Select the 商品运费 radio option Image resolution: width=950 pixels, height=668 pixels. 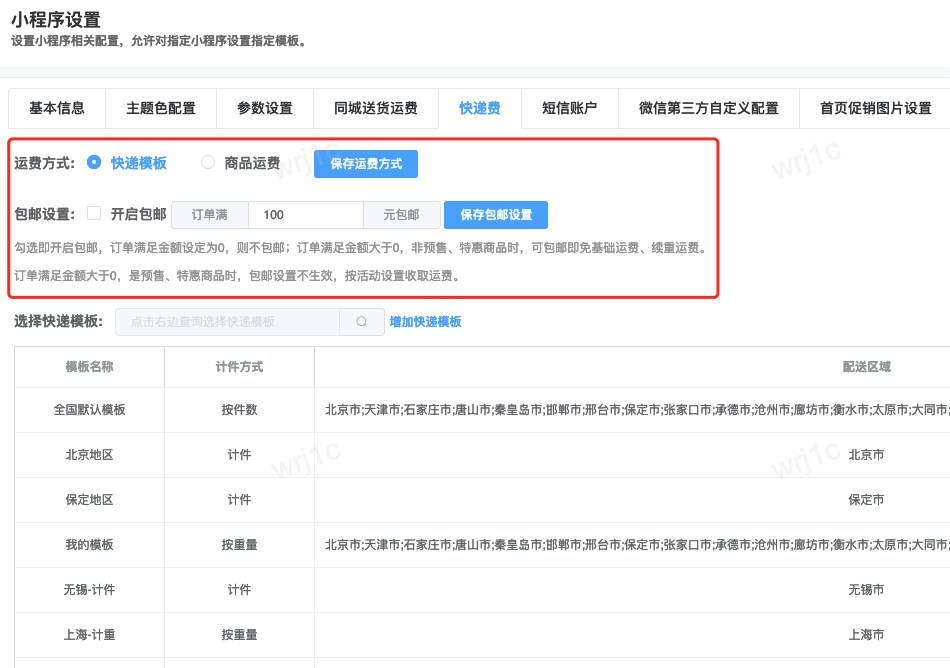point(208,163)
